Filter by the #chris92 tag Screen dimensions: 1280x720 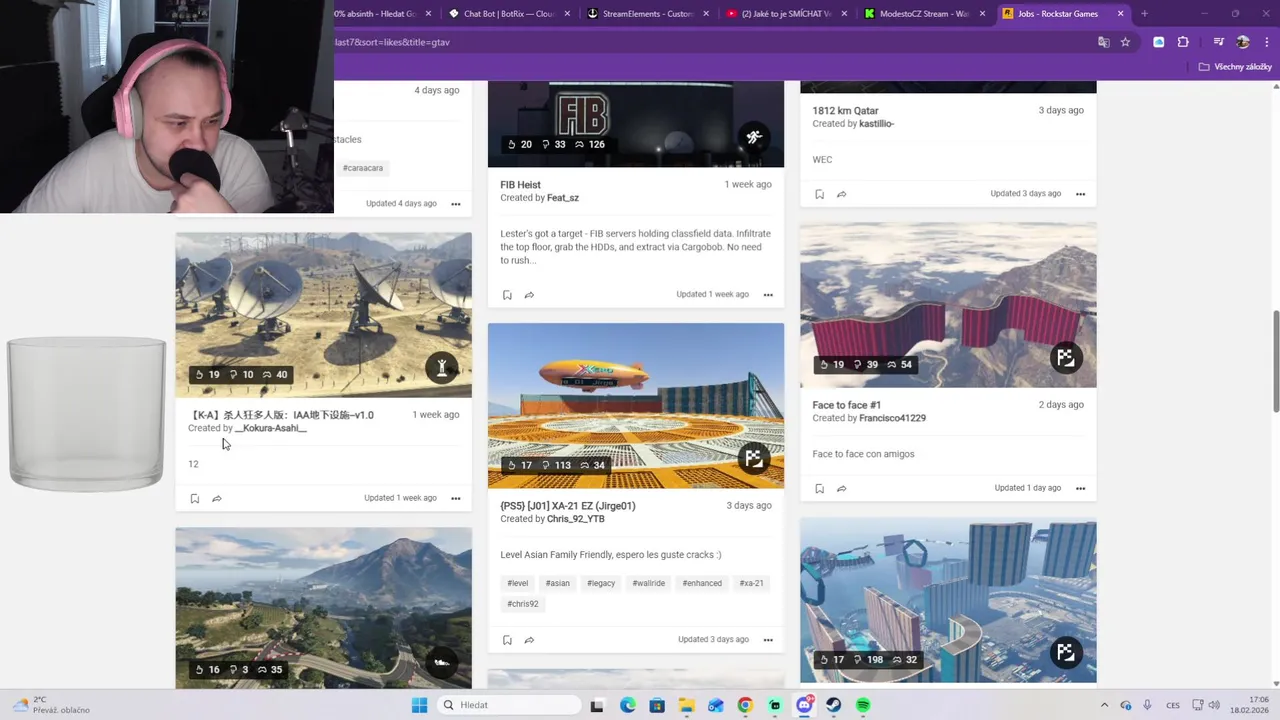(x=523, y=604)
